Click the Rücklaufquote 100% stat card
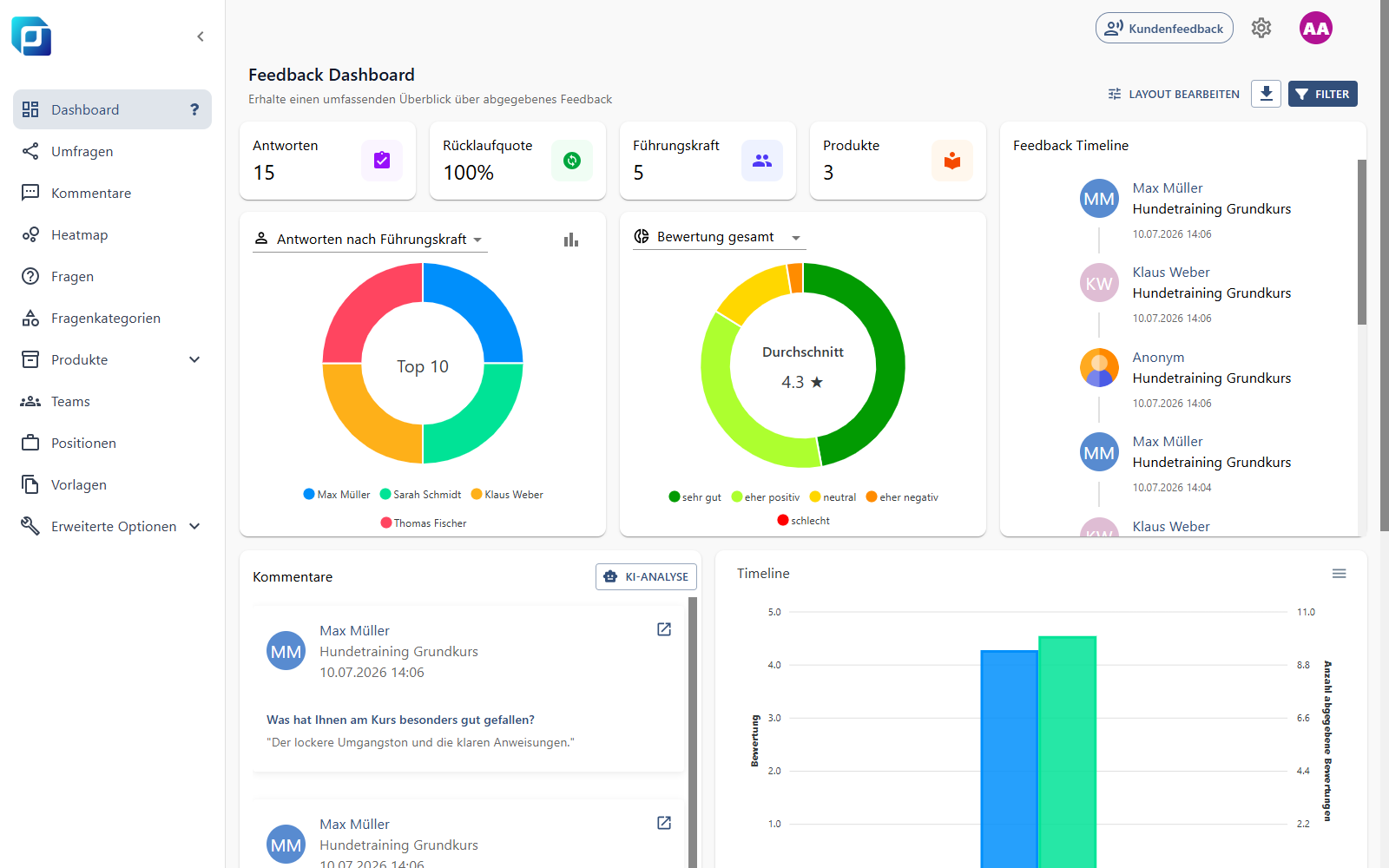Image resolution: width=1389 pixels, height=868 pixels. pos(517,161)
